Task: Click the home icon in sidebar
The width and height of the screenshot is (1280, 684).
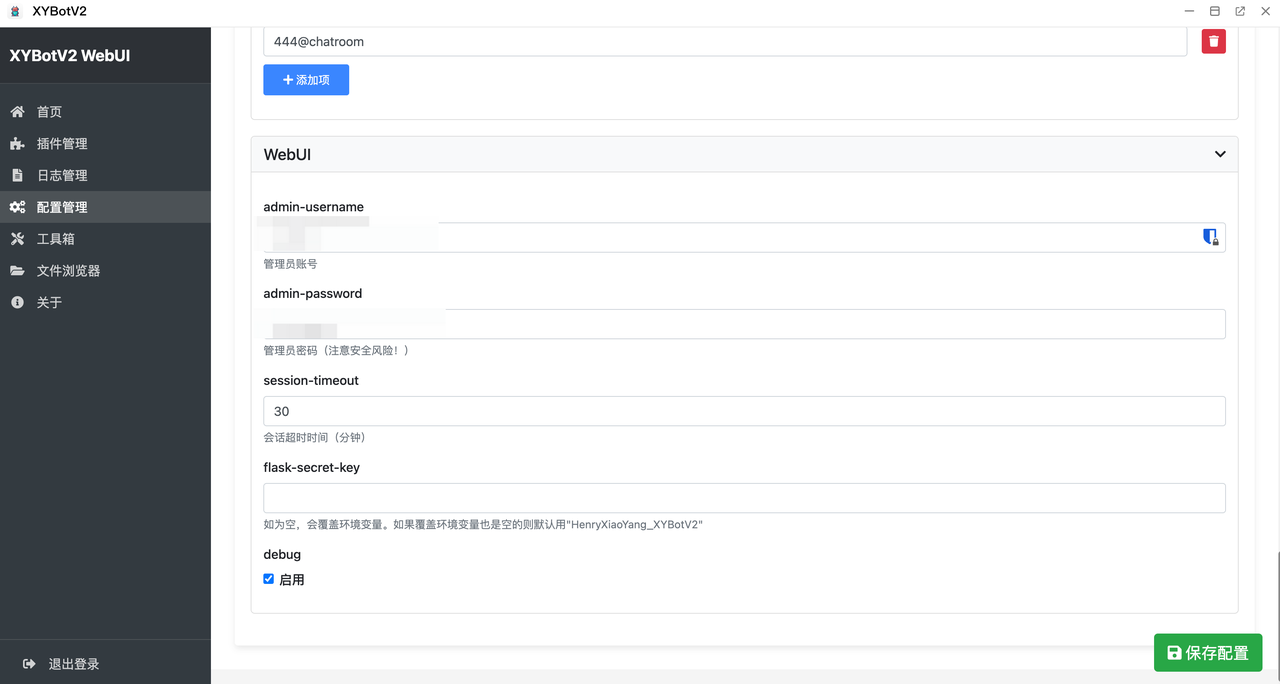Action: (x=17, y=112)
